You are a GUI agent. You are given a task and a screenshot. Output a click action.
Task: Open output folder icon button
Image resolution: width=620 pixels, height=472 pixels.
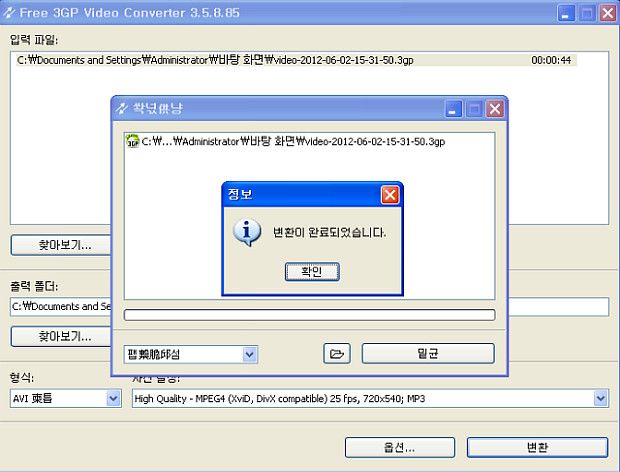coord(336,353)
